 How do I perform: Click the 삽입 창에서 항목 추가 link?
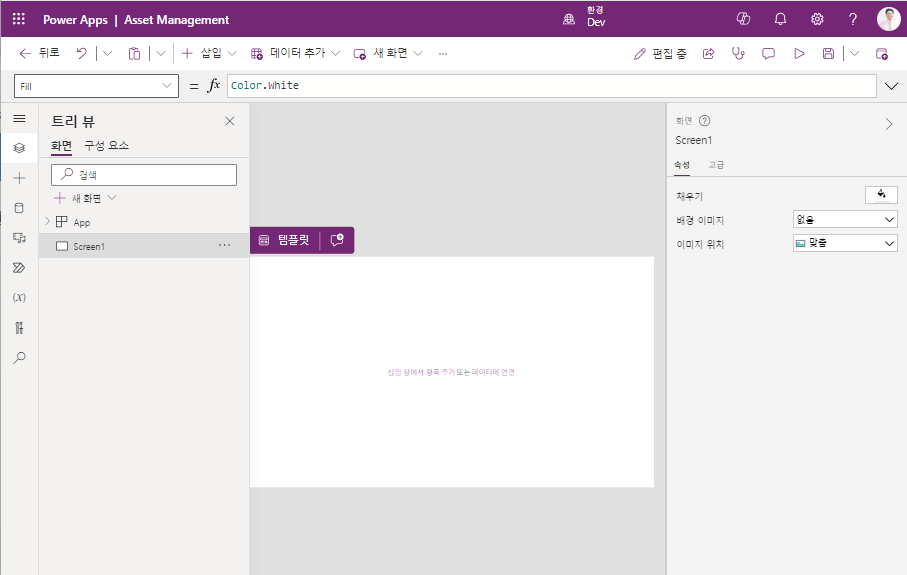421,373
